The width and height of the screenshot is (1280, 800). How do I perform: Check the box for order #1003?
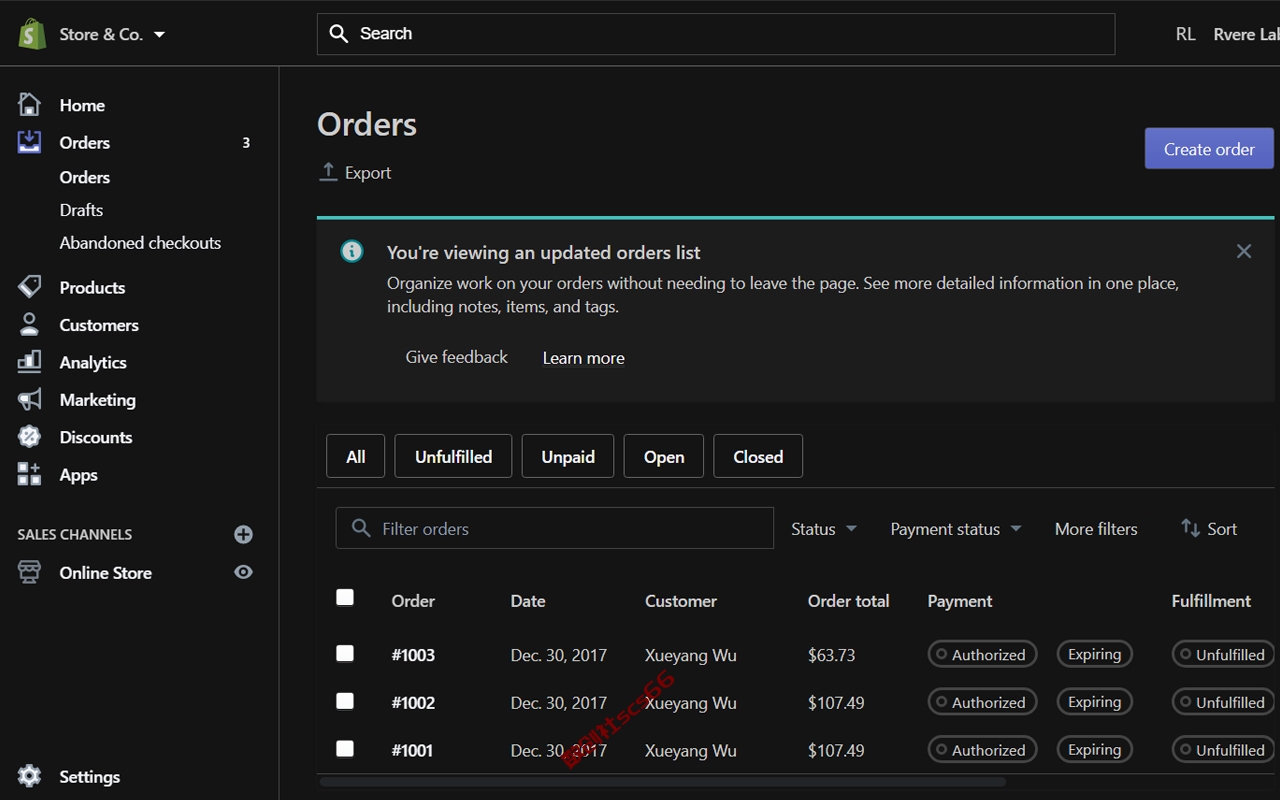[345, 653]
